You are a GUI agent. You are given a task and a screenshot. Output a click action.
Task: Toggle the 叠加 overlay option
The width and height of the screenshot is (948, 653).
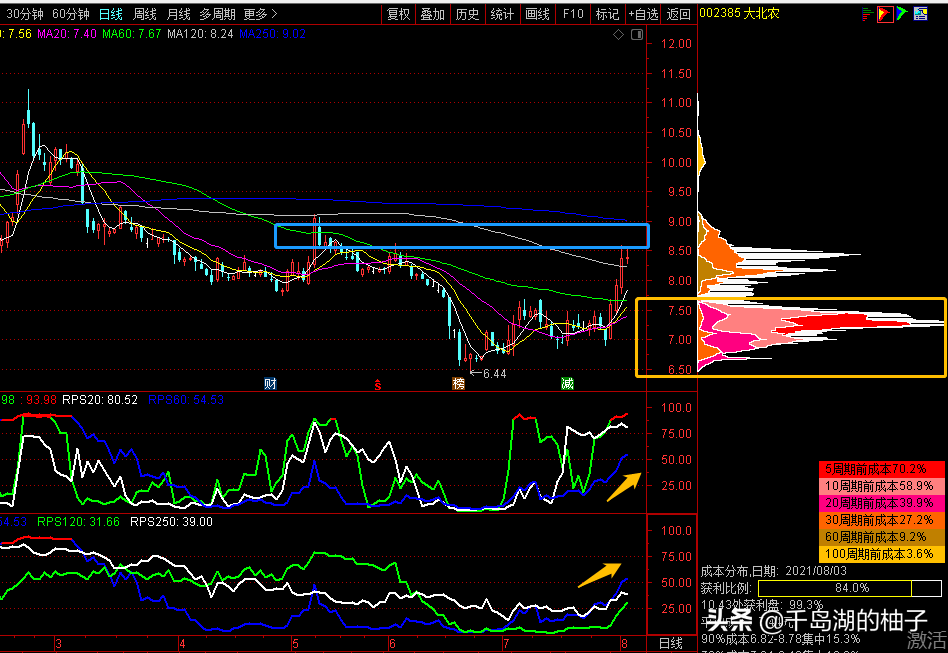(432, 14)
